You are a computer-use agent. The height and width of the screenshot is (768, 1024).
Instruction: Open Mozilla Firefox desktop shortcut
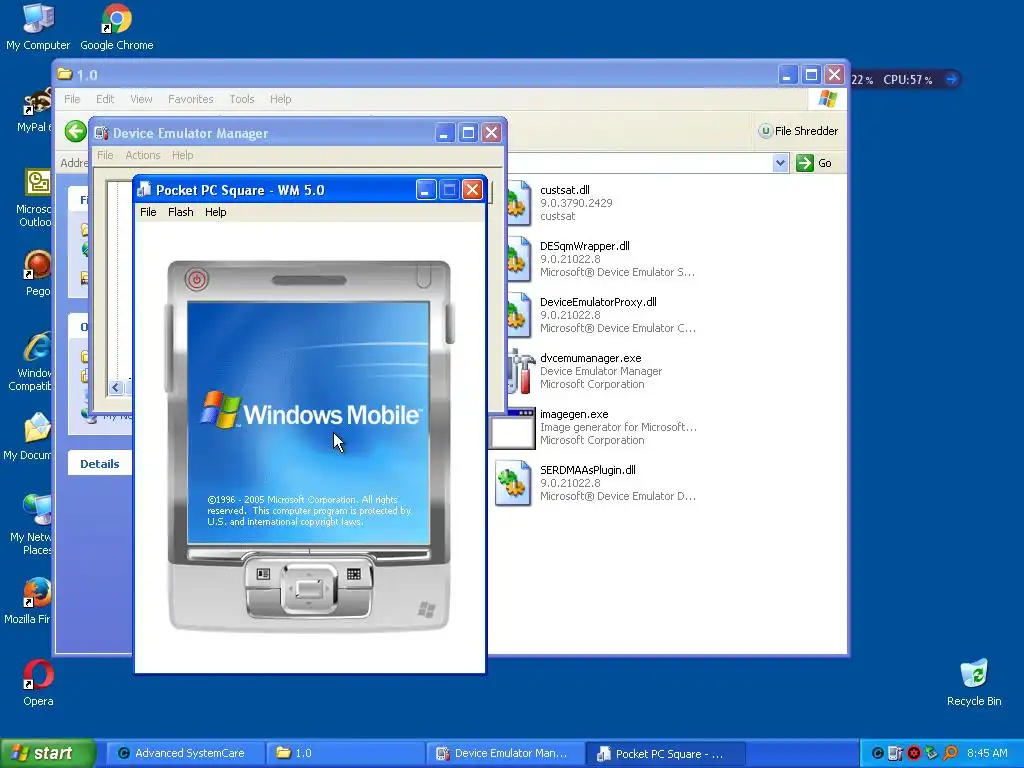29,601
